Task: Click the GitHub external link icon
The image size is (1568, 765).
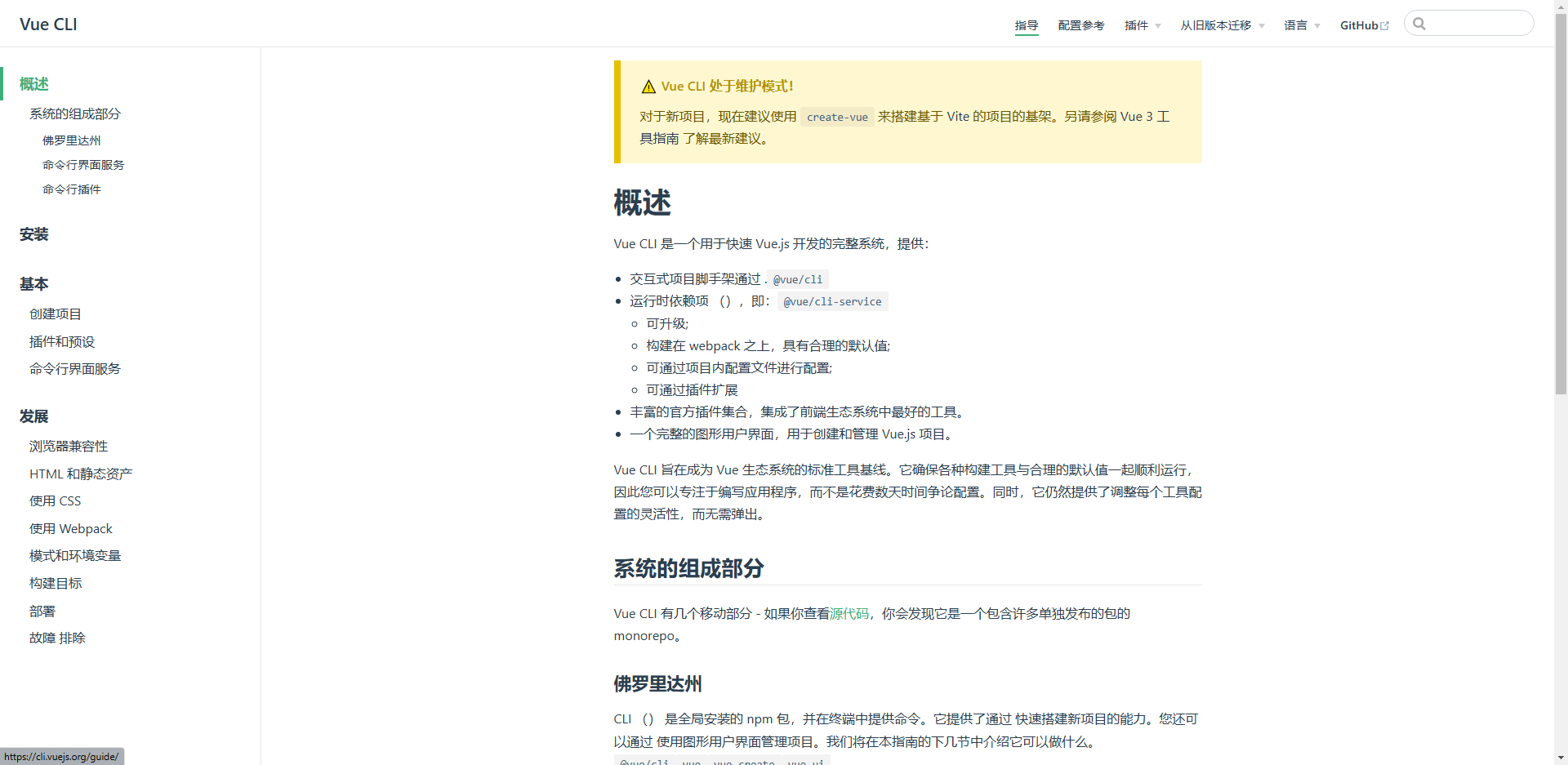Action: coord(1385,26)
